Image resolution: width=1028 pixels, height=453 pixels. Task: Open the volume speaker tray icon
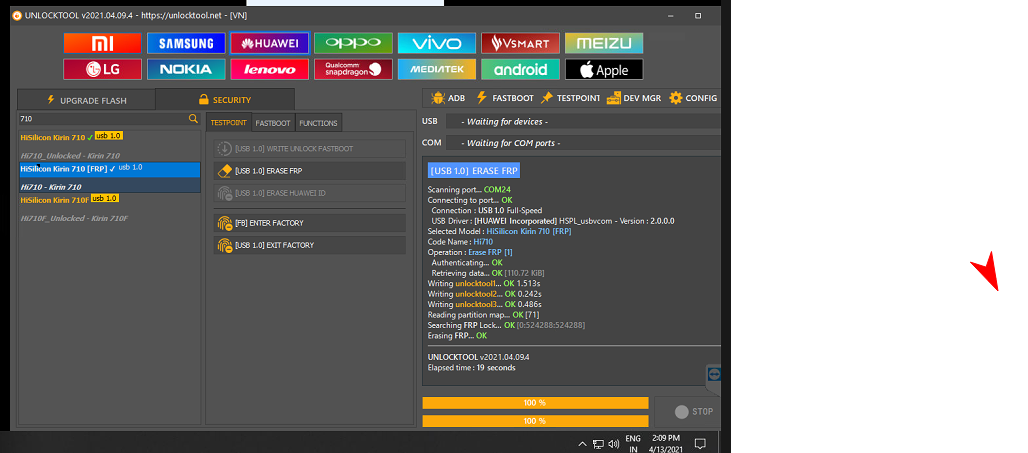(614, 444)
